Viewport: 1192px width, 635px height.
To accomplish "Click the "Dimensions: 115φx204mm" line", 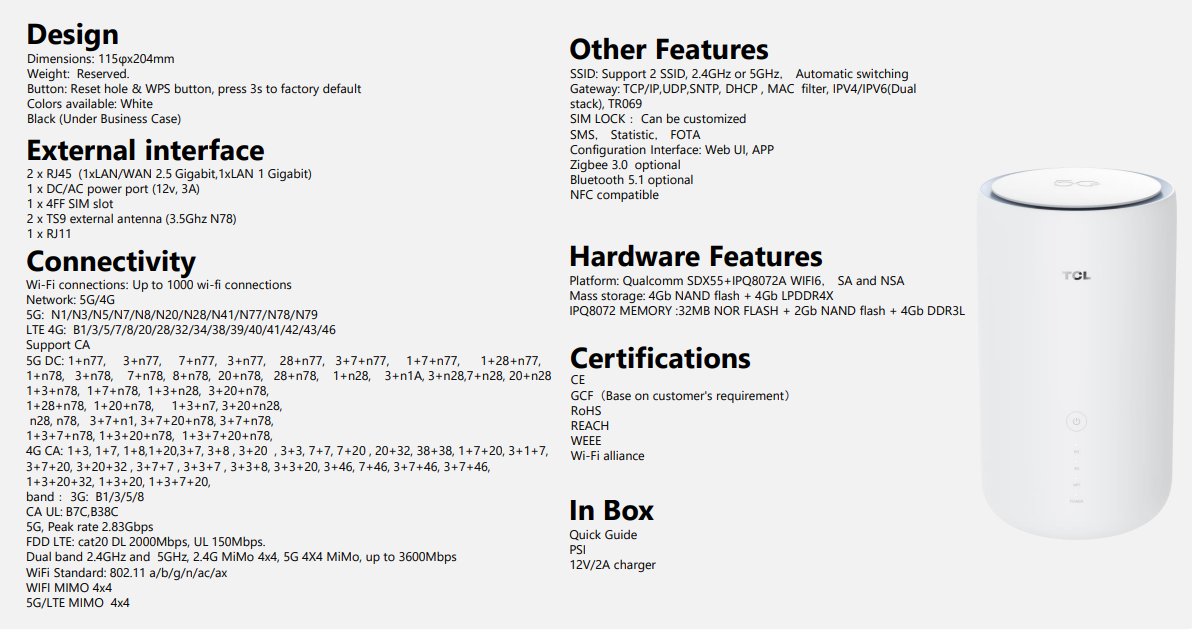I will pos(100,59).
